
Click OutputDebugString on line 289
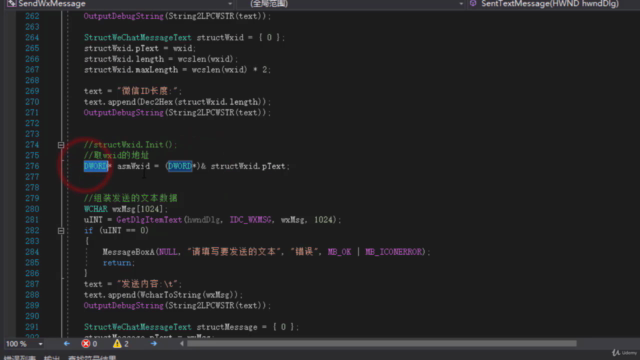[x=123, y=306]
